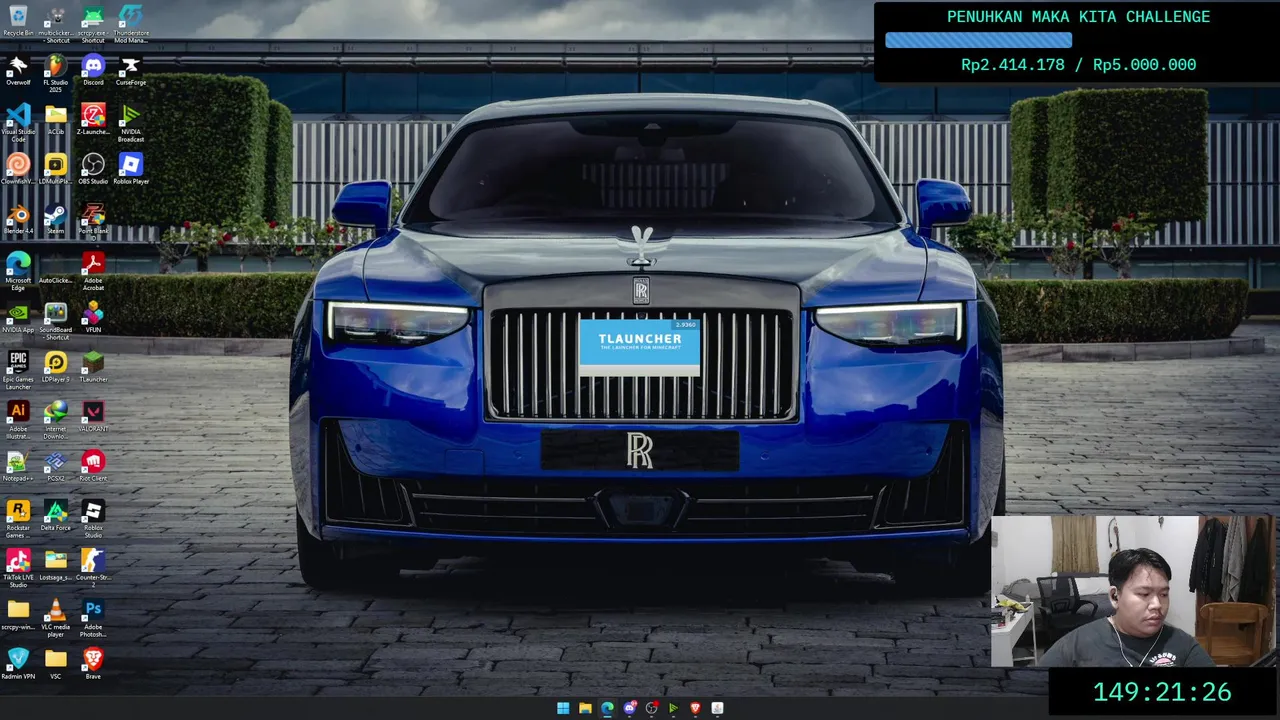Select the LDMultiPlayer desktop icon
This screenshot has height=720, width=1280.
click(x=56, y=169)
